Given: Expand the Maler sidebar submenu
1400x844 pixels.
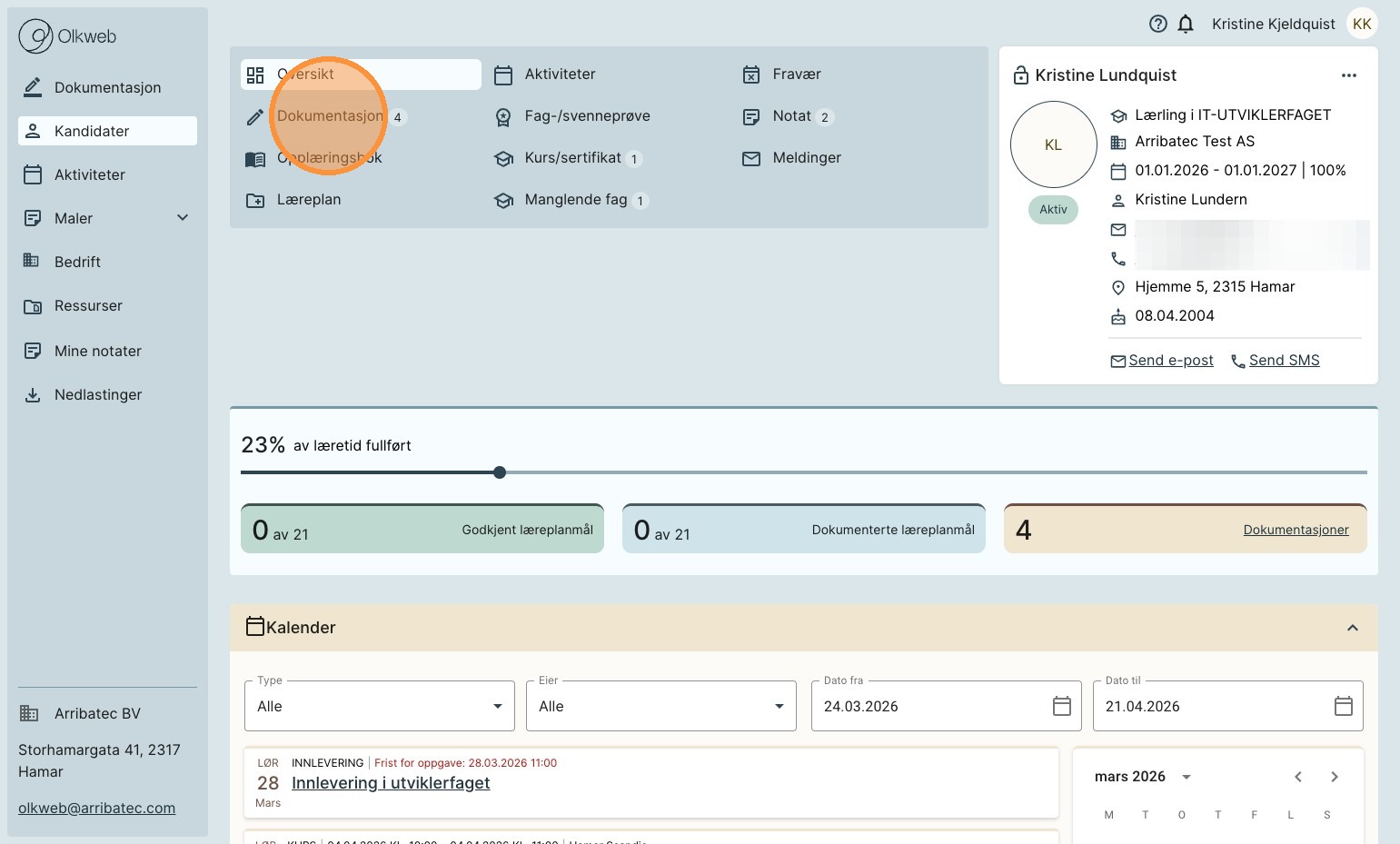Looking at the screenshot, I should coord(183,218).
